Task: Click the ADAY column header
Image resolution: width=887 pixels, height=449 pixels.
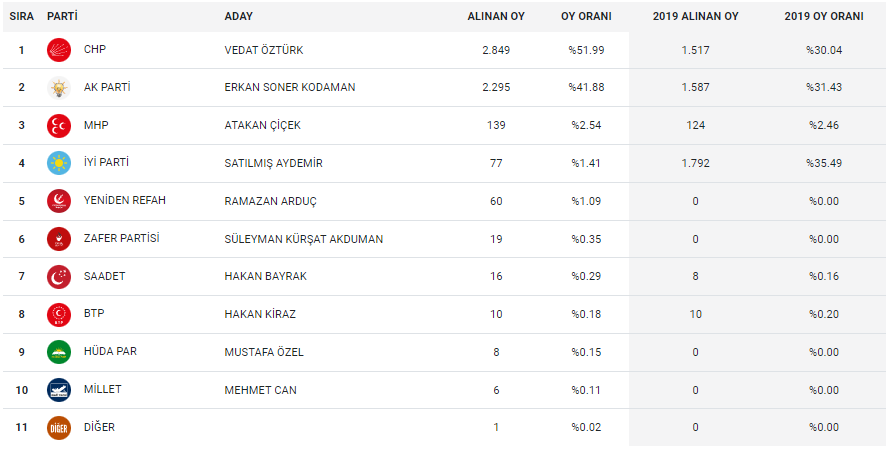Action: [238, 17]
